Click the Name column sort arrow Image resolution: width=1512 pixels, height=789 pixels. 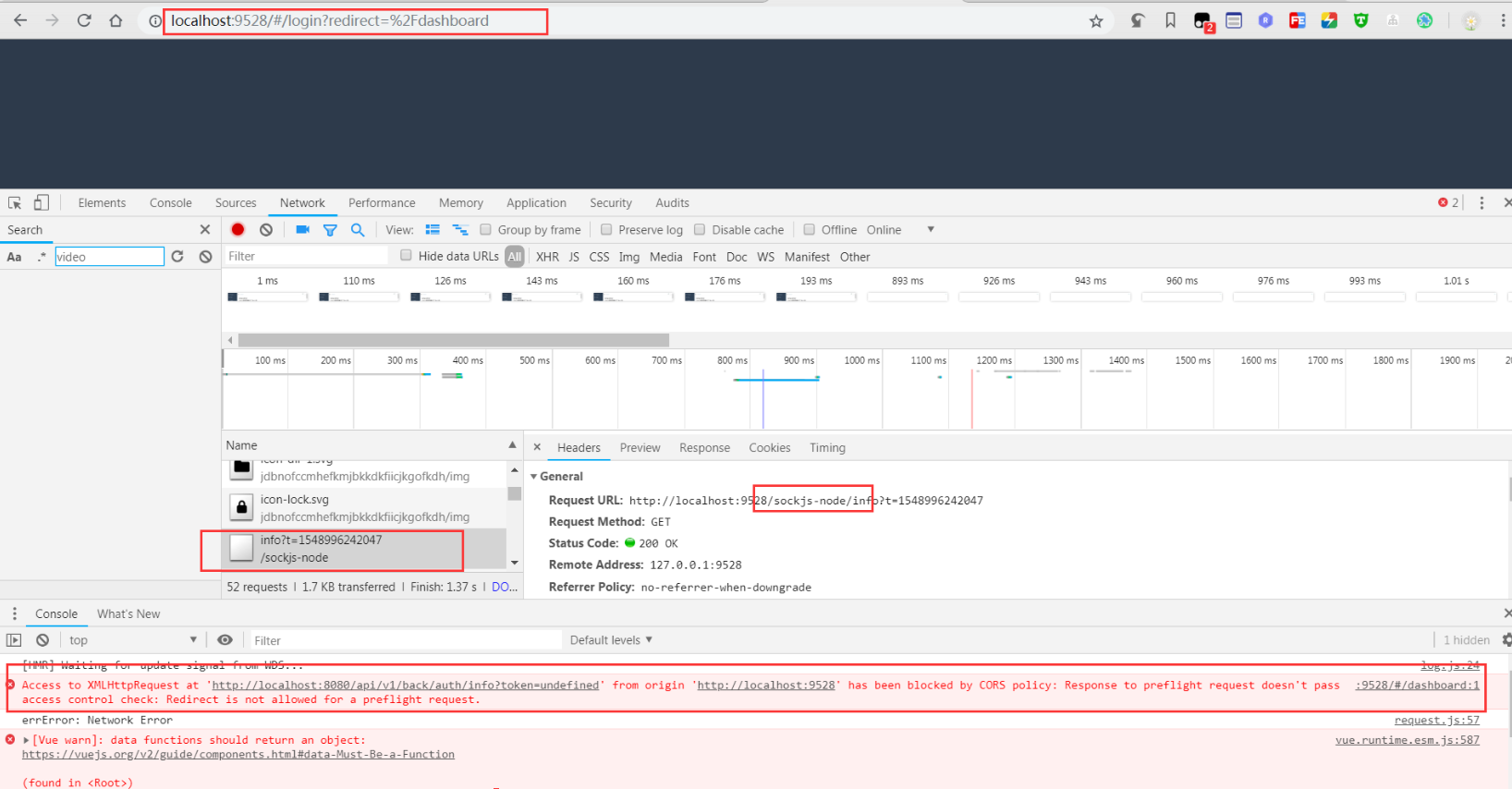[x=512, y=445]
